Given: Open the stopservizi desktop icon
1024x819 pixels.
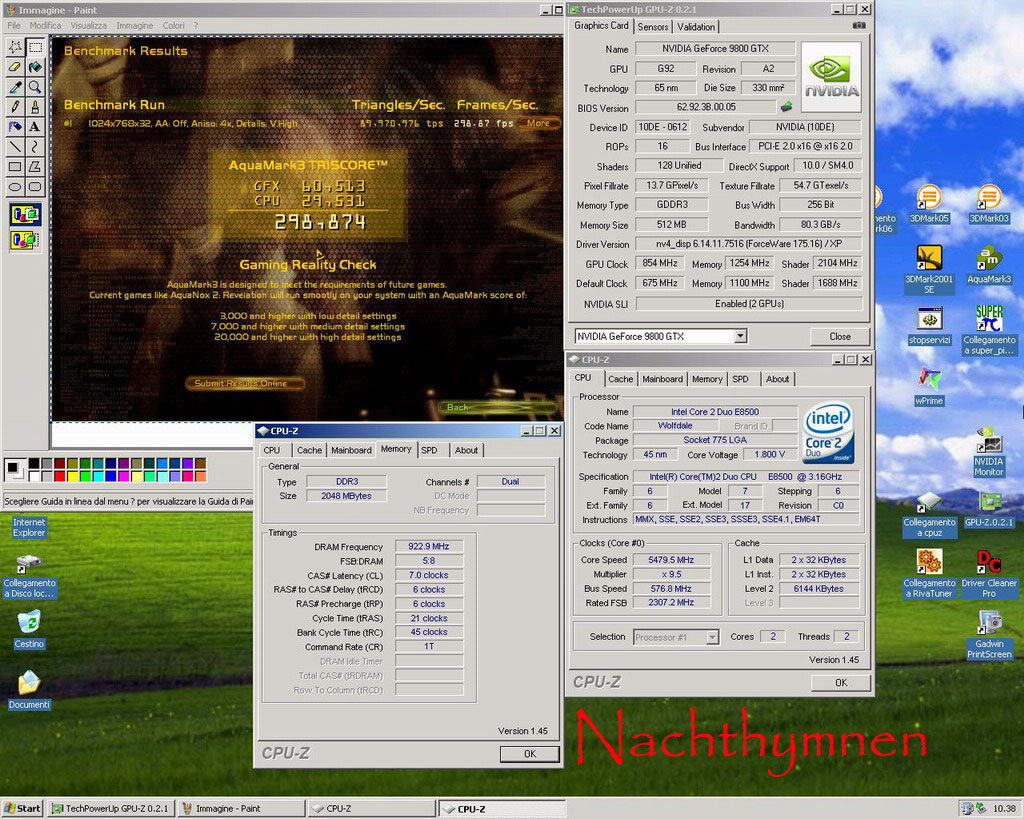Looking at the screenshot, I should click(929, 325).
